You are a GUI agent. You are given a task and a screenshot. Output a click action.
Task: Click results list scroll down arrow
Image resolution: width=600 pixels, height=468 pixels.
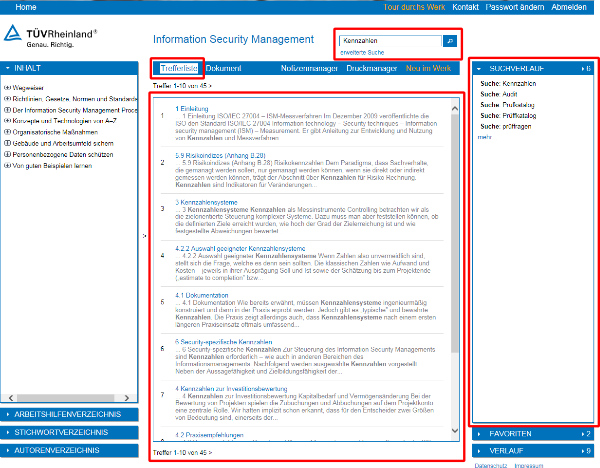(455, 430)
